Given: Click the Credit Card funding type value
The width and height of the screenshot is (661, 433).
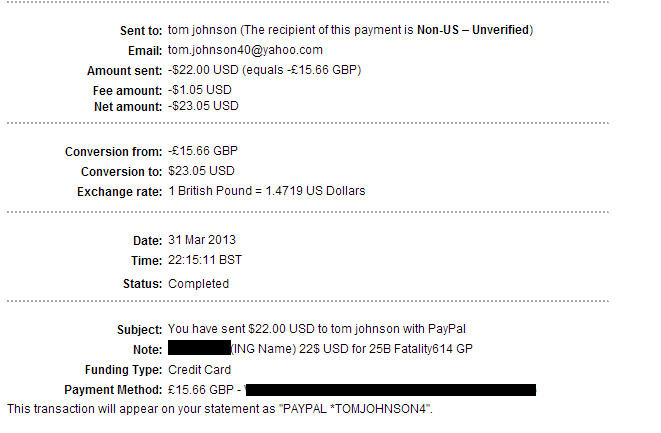Looking at the screenshot, I should coord(199,370).
